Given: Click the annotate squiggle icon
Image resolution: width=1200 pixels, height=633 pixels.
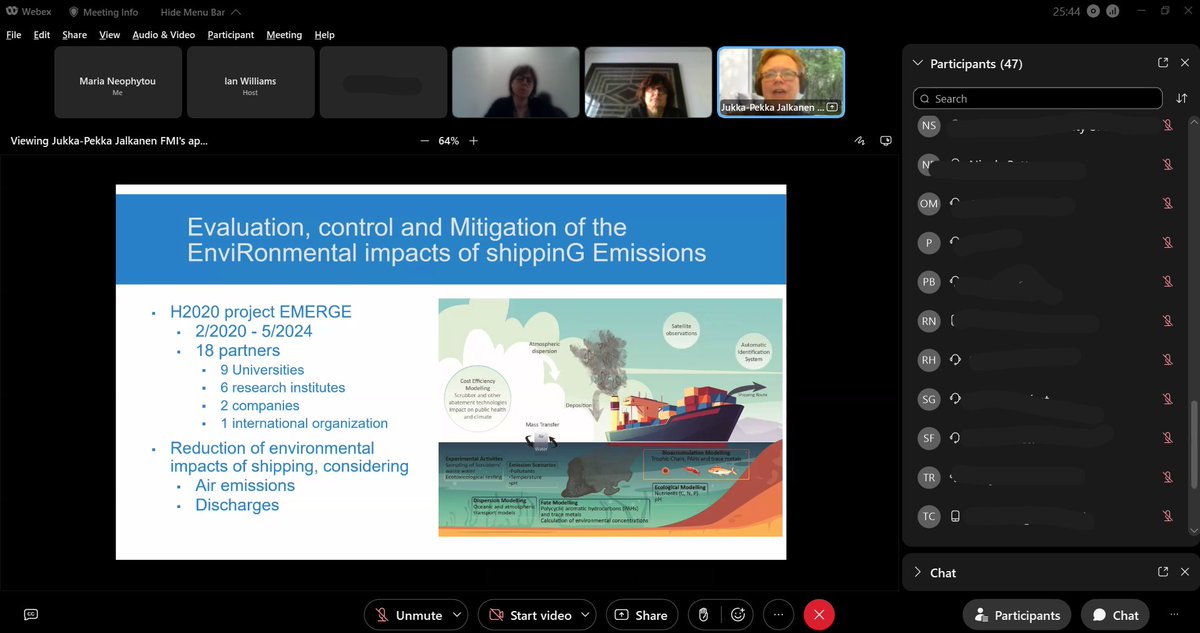Looking at the screenshot, I should 860,141.
